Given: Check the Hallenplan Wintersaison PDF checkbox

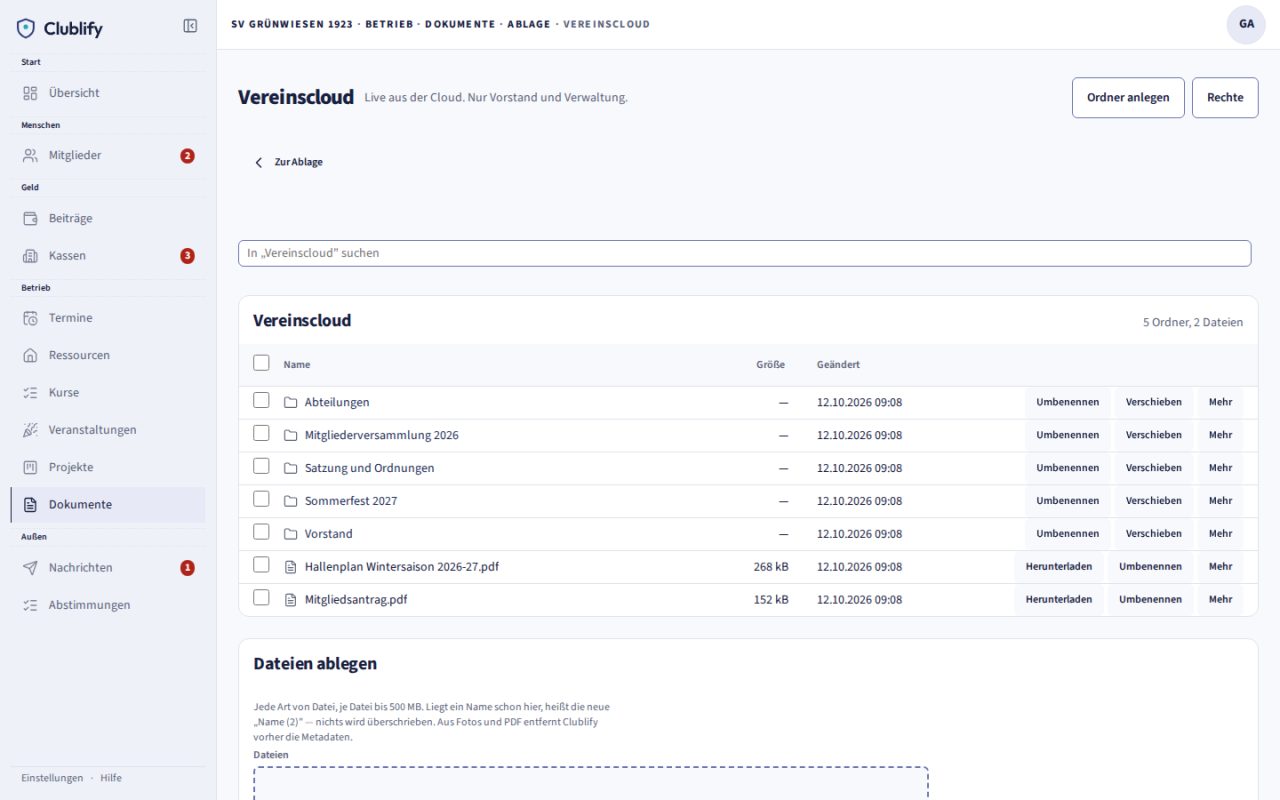Looking at the screenshot, I should coord(261,565).
